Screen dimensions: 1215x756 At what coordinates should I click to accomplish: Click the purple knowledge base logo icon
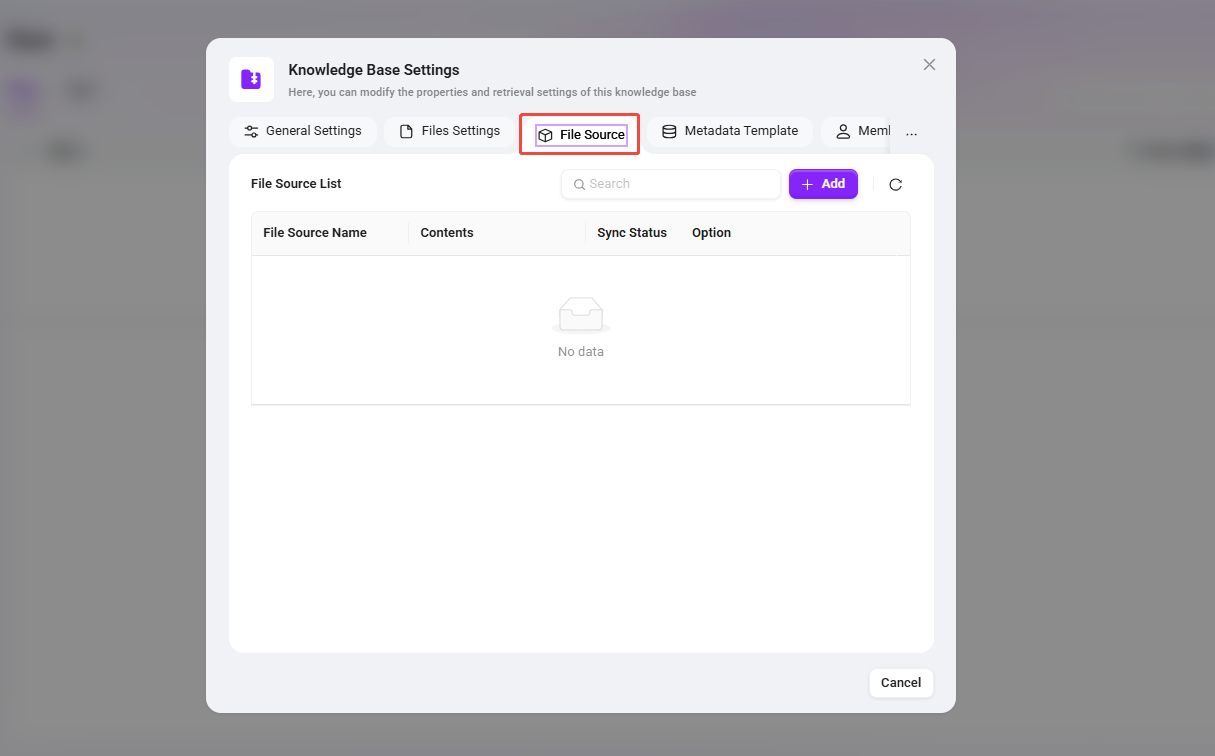[251, 79]
